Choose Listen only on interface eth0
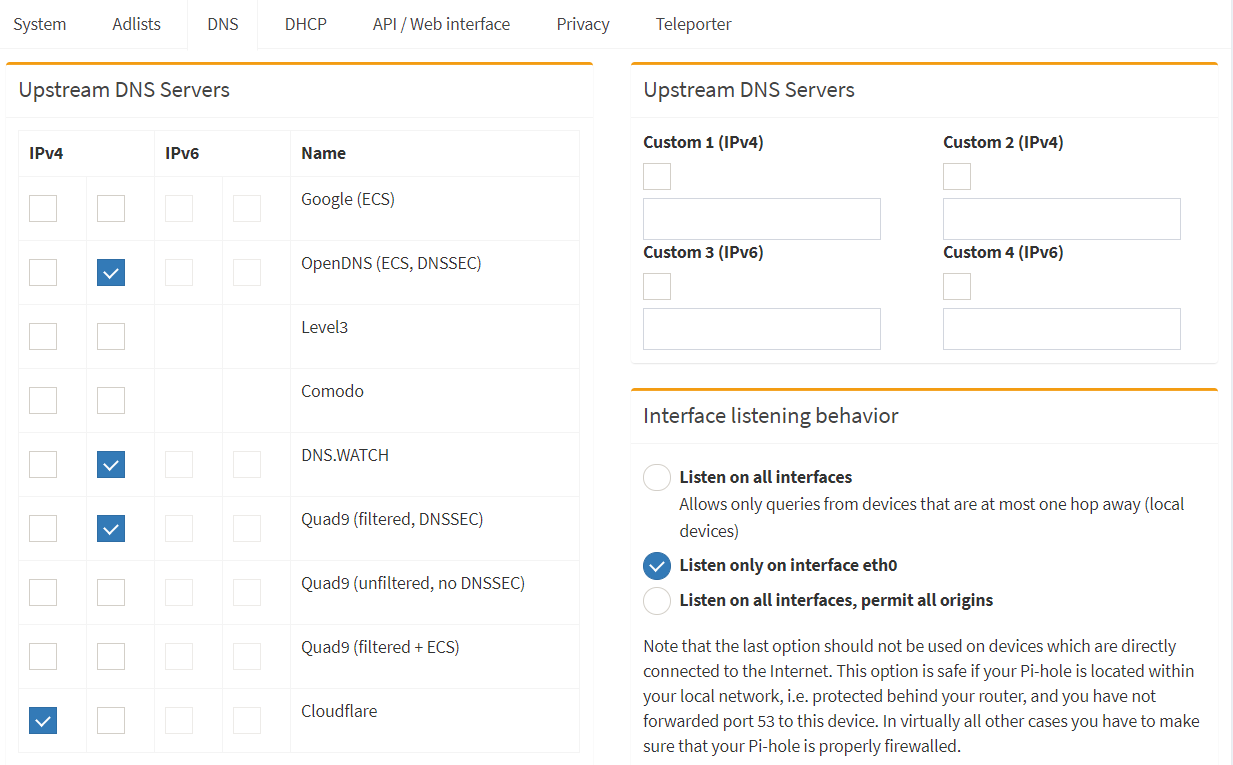Screen dimensions: 1233x765 tap(657, 565)
